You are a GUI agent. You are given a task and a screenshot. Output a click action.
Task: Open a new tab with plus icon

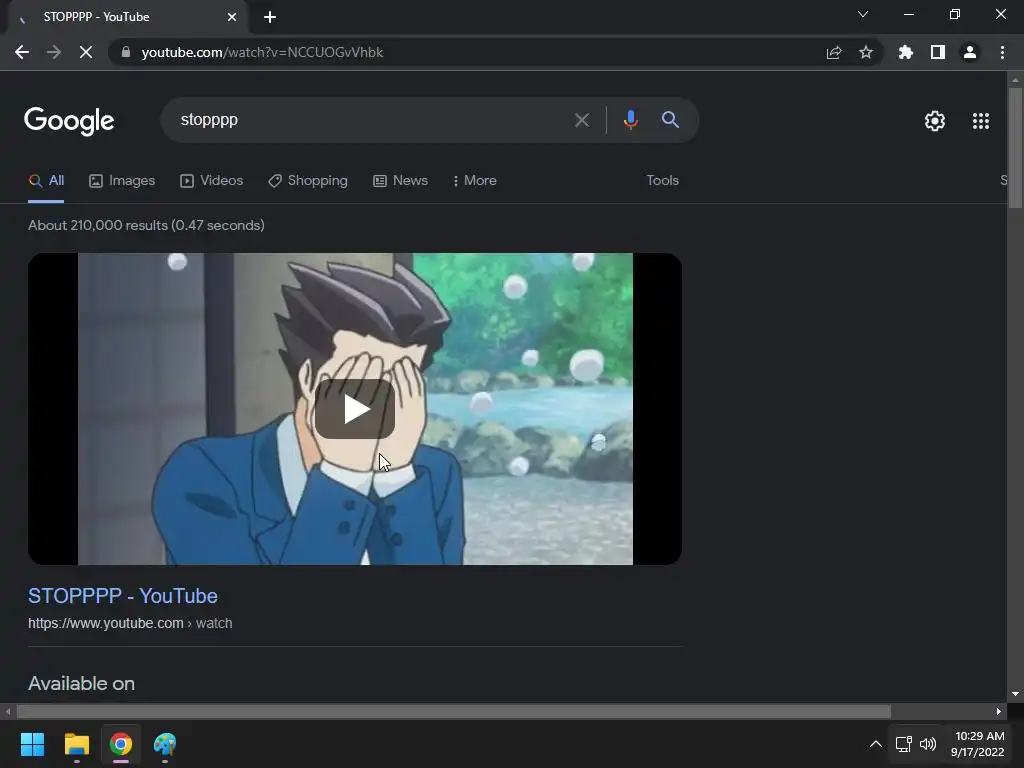(x=270, y=17)
